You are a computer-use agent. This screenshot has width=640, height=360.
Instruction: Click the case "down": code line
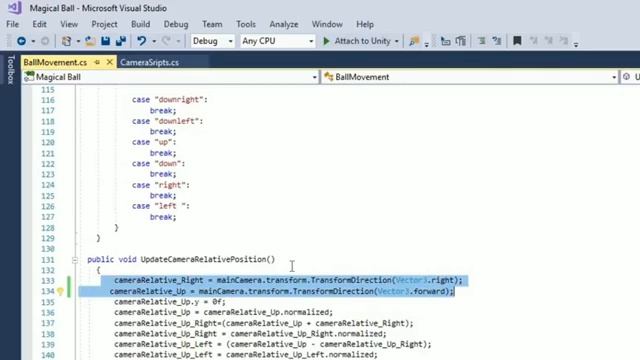point(158,163)
